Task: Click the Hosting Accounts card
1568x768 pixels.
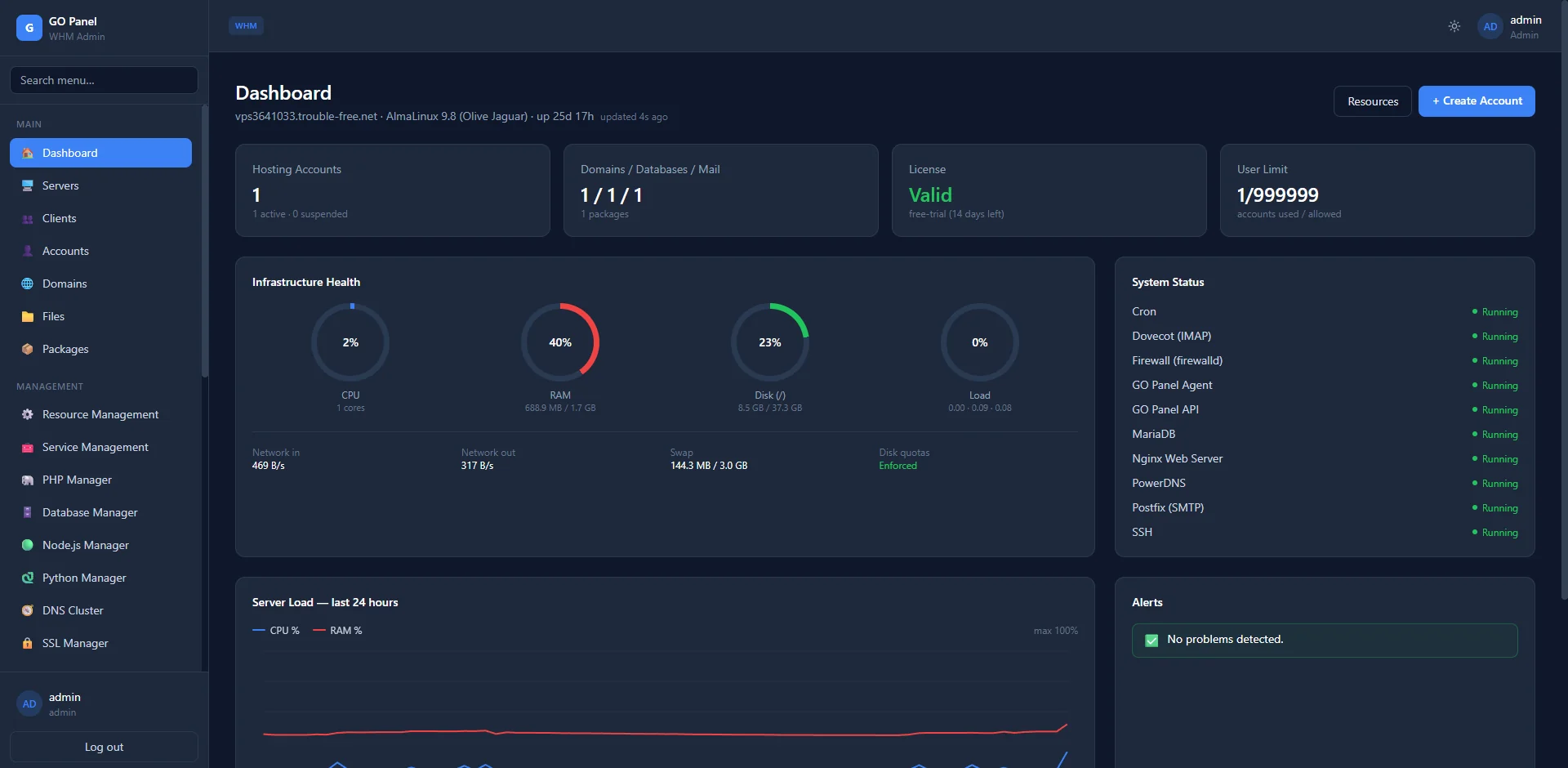Action: point(393,190)
